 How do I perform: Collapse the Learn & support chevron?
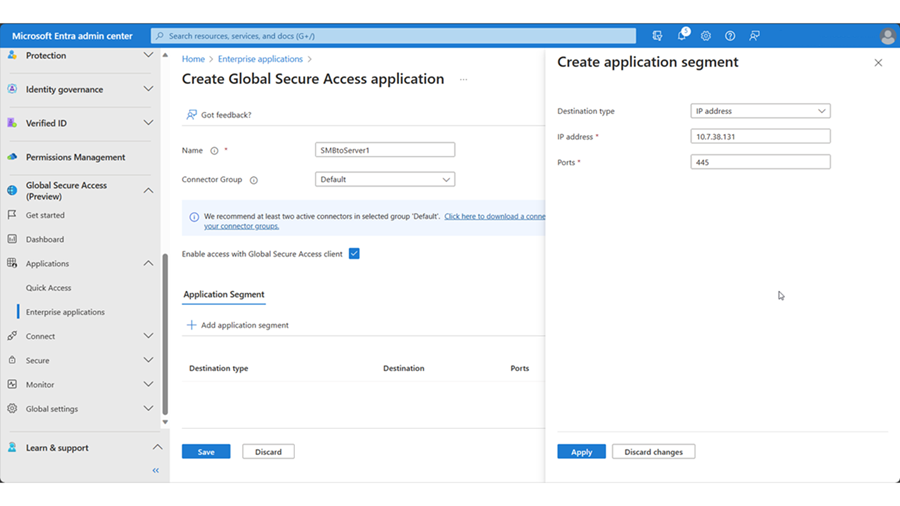point(157,447)
